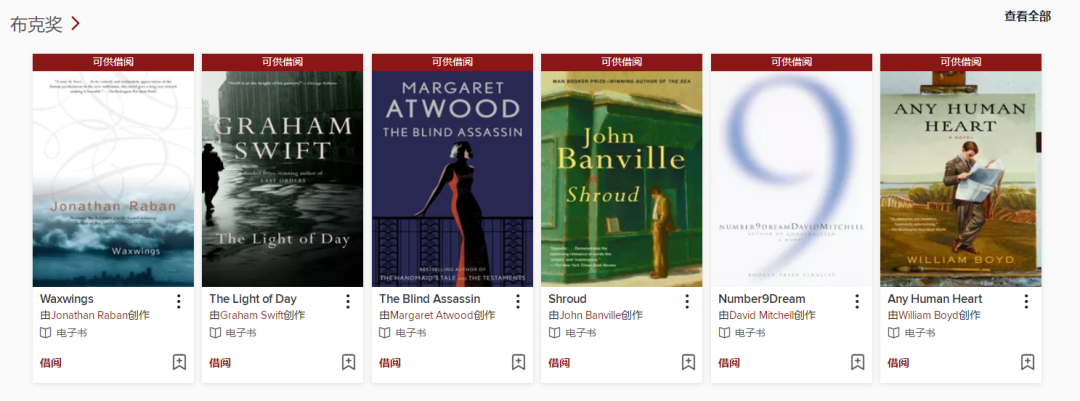This screenshot has width=1080, height=401.
Task: Open the Number9Dream title link
Action: tap(762, 299)
